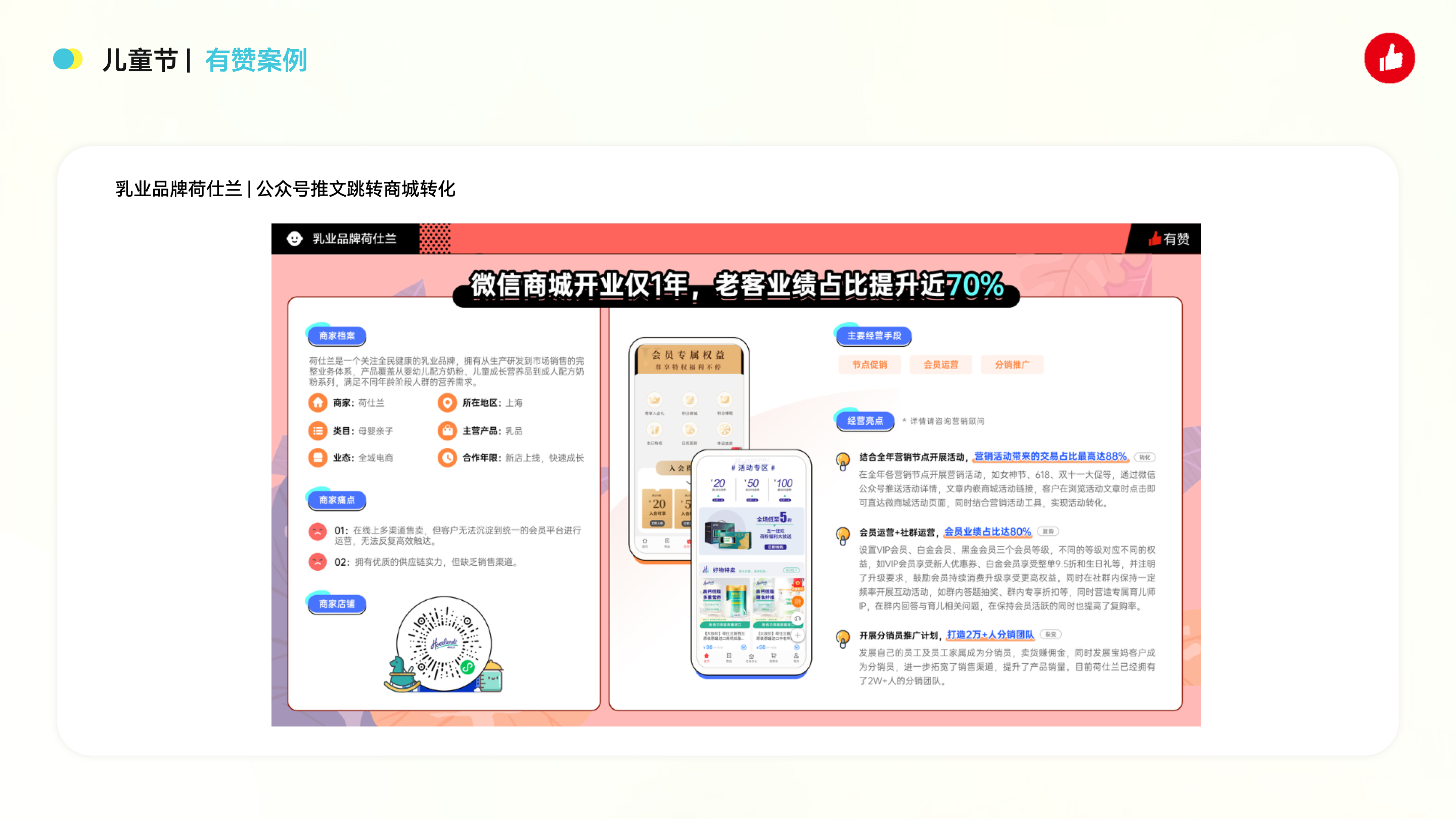This screenshot has width=1456, height=819.
Task: Click the shopping bag icon by 主营产品
Action: tap(447, 431)
